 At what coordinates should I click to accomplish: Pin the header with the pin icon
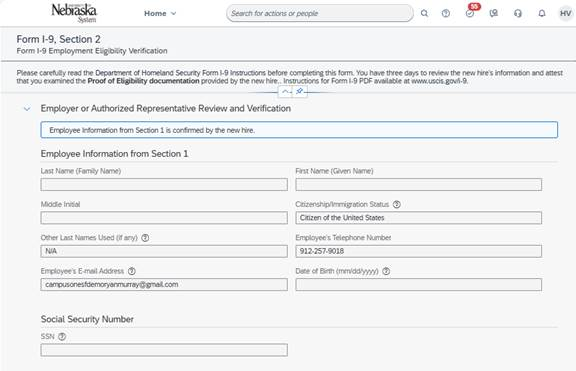(300, 91)
